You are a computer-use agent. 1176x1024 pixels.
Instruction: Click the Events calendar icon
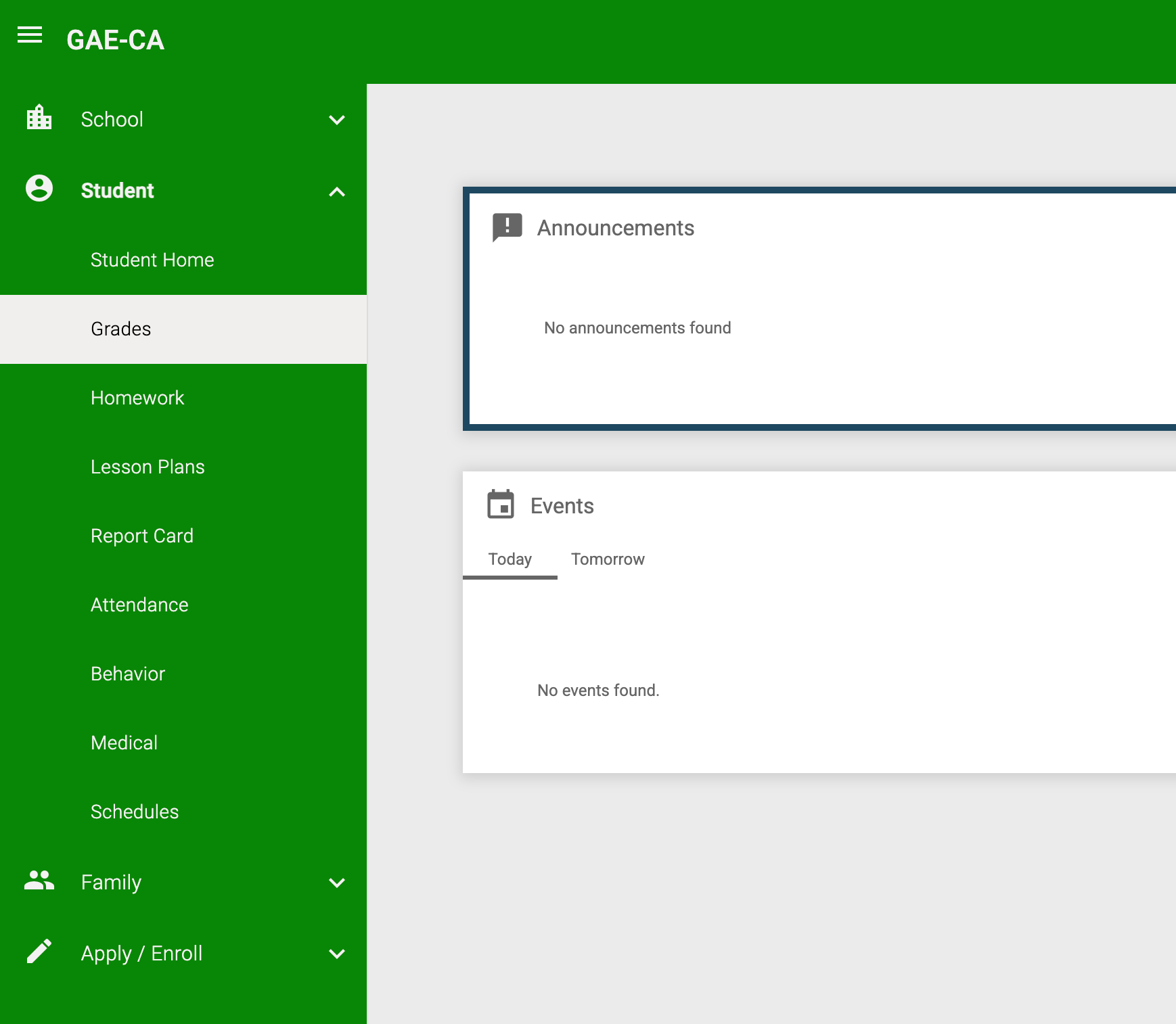click(x=501, y=505)
